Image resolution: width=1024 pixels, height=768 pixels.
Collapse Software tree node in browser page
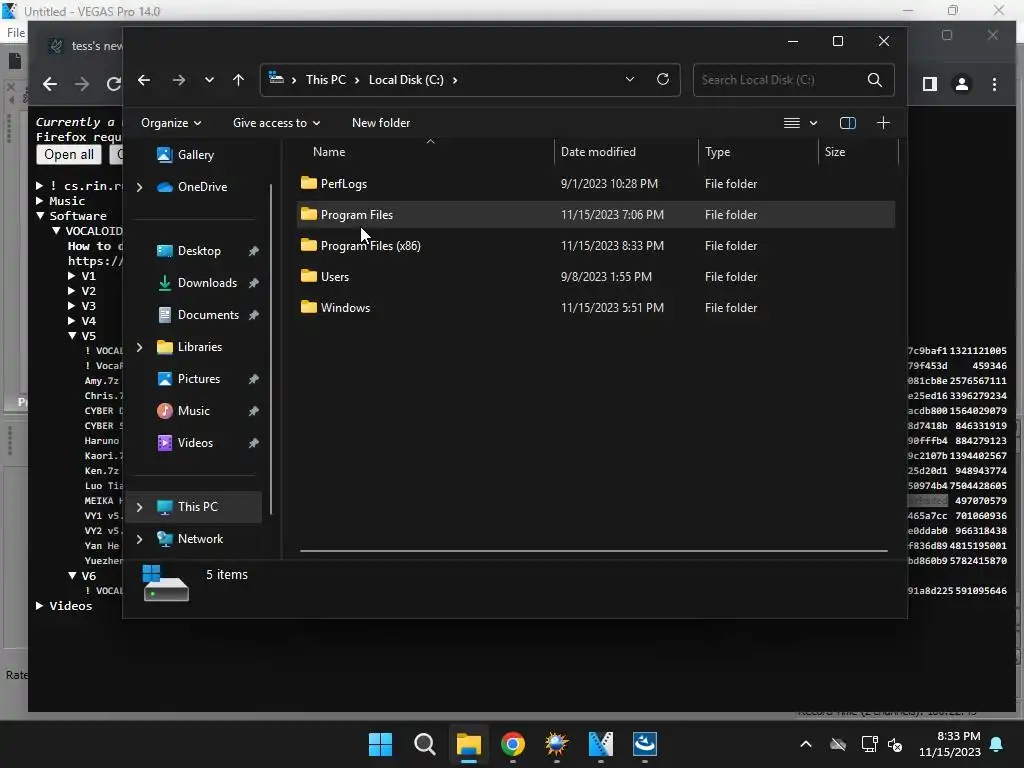coord(40,216)
